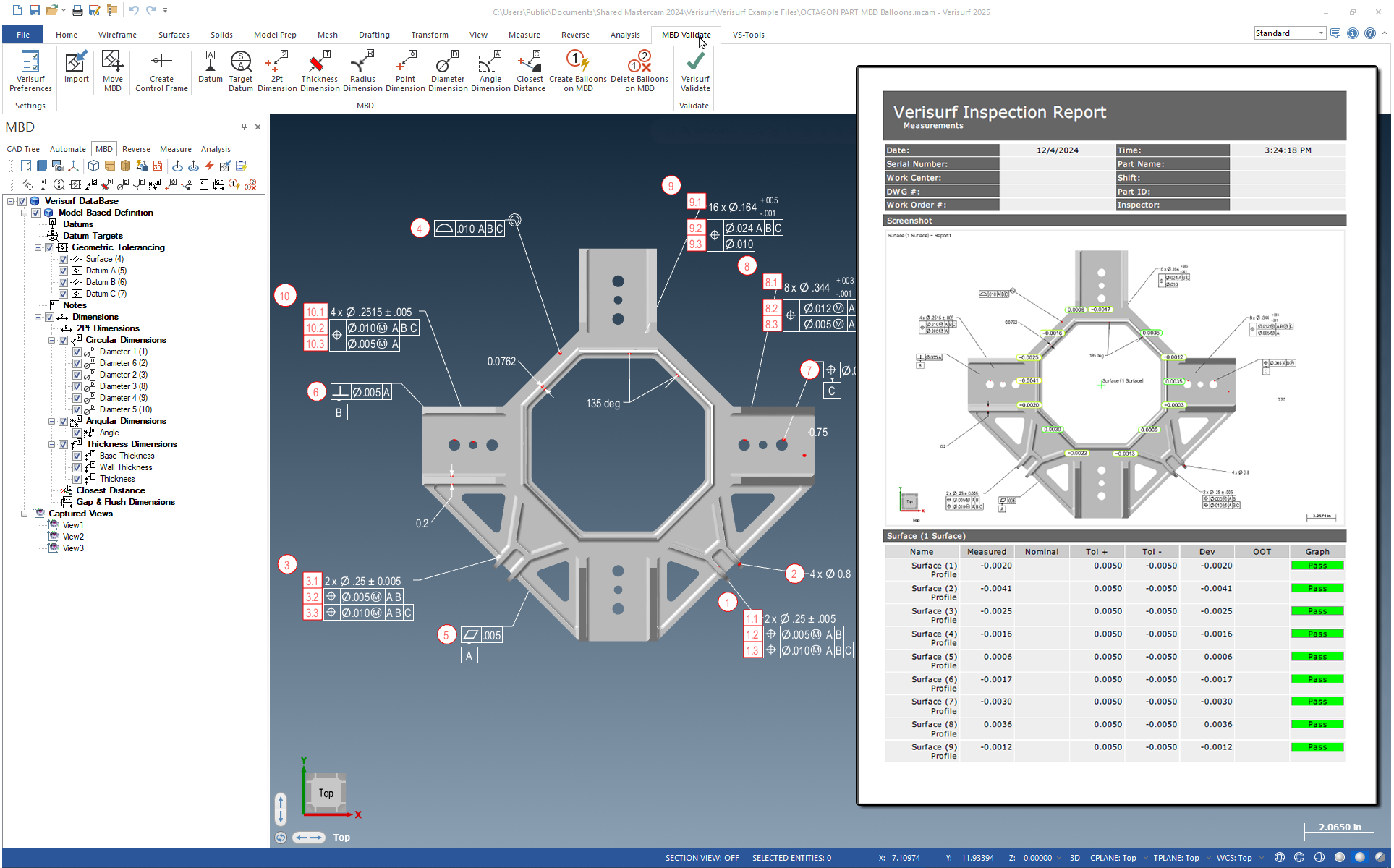Open Create Control Frame tool
The height and width of the screenshot is (868, 1394).
(x=161, y=71)
